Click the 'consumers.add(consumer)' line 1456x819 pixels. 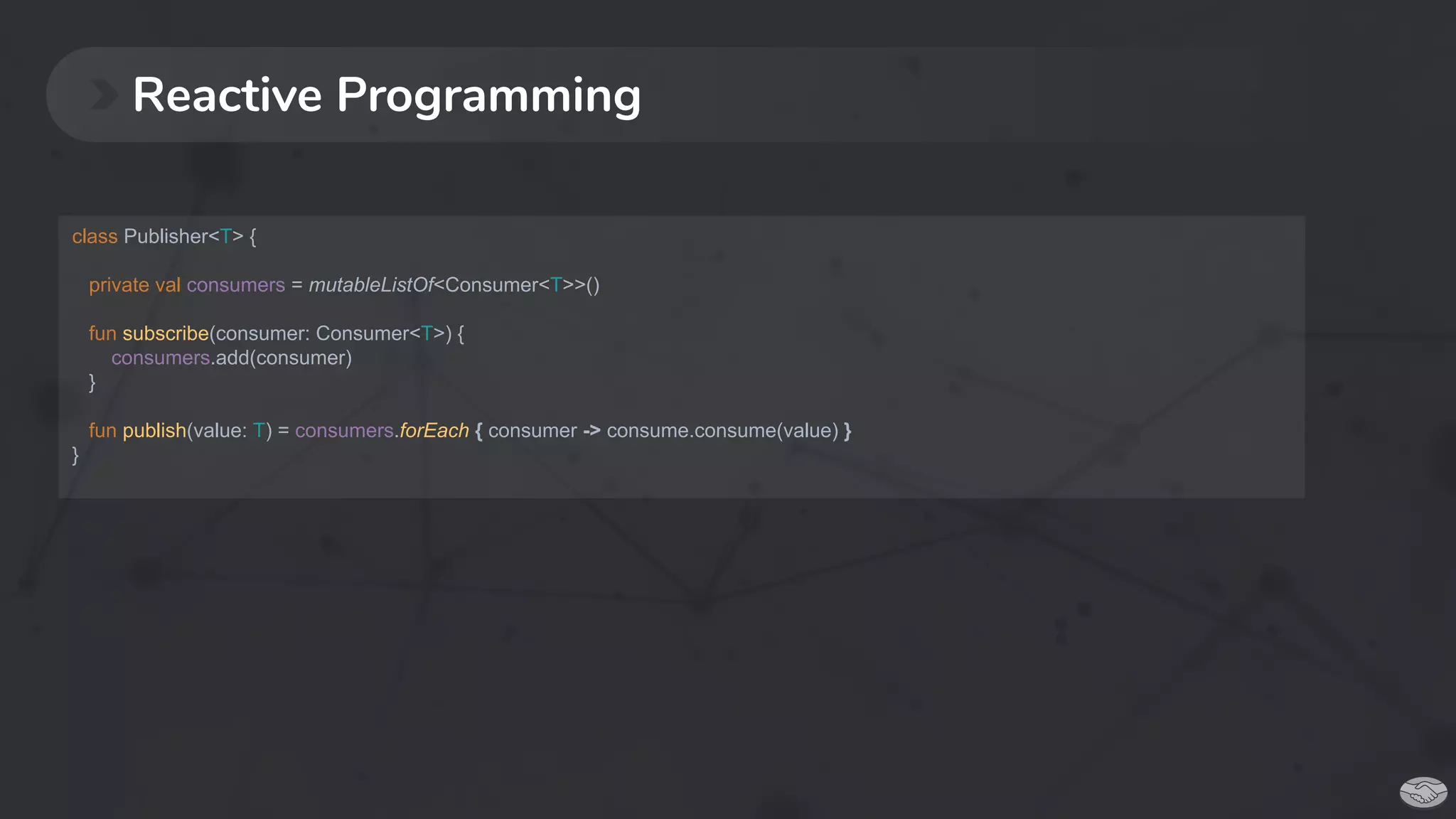(x=232, y=358)
